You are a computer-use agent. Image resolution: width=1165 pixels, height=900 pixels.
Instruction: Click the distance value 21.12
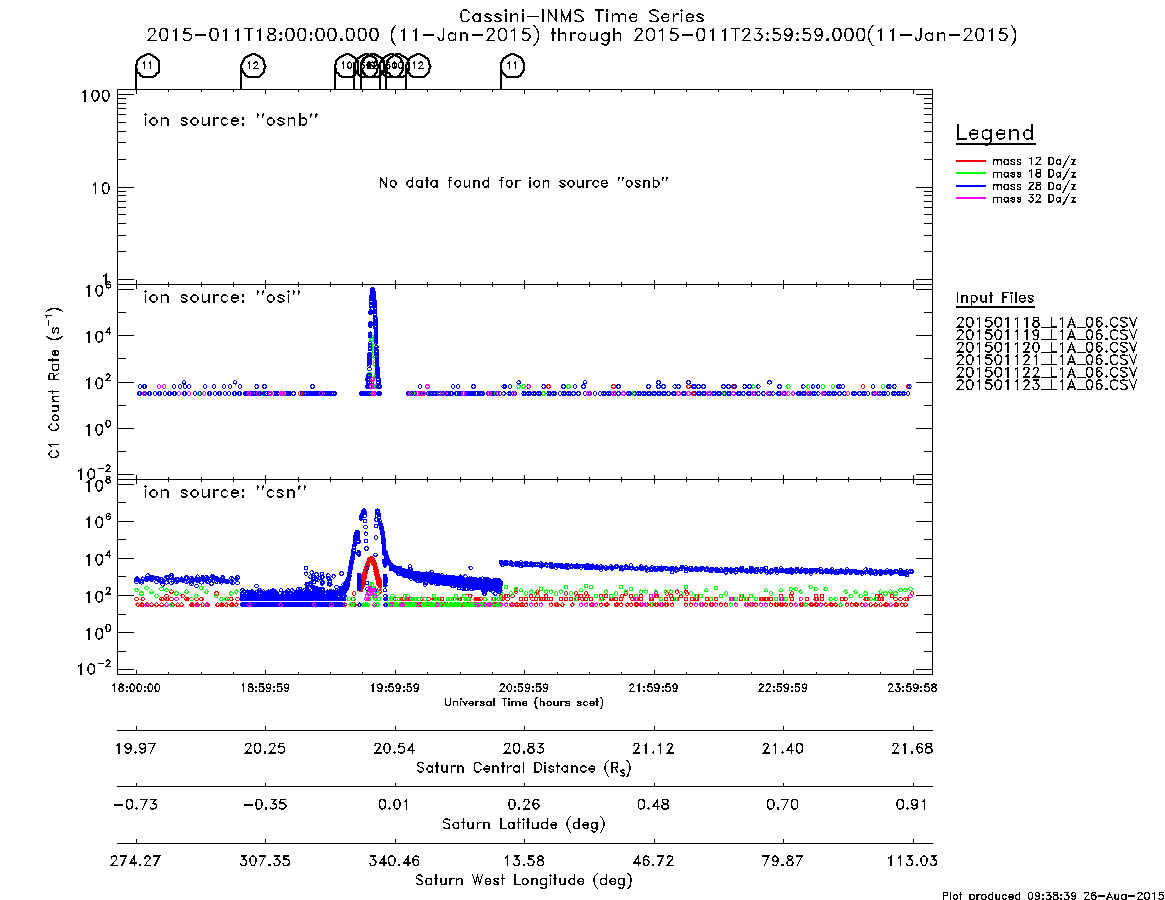point(653,748)
